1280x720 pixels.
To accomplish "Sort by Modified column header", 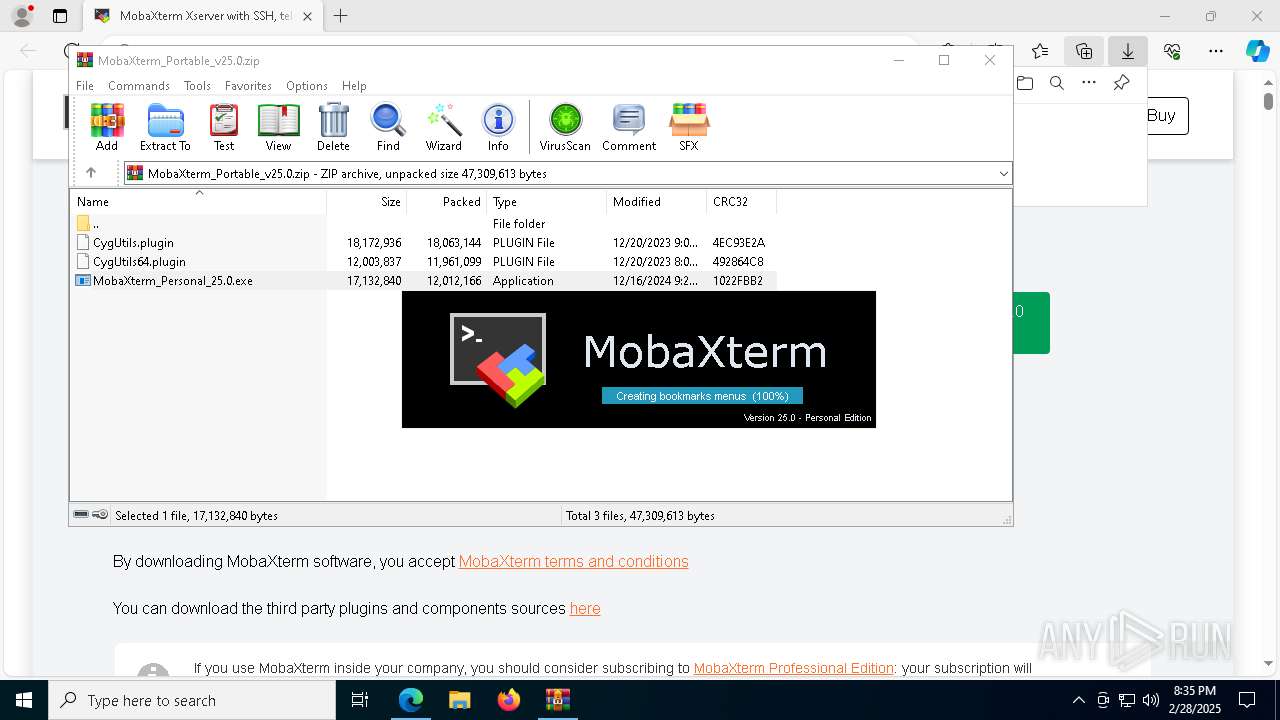I will tap(657, 201).
